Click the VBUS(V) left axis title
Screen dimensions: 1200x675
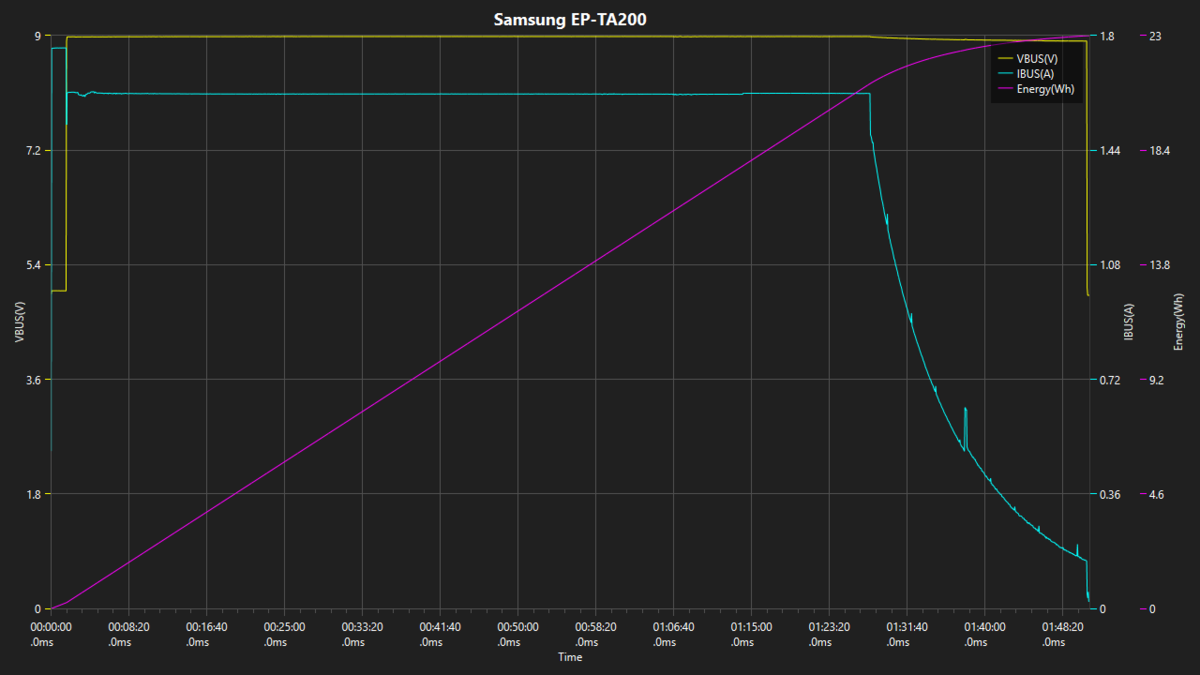[x=19, y=322]
